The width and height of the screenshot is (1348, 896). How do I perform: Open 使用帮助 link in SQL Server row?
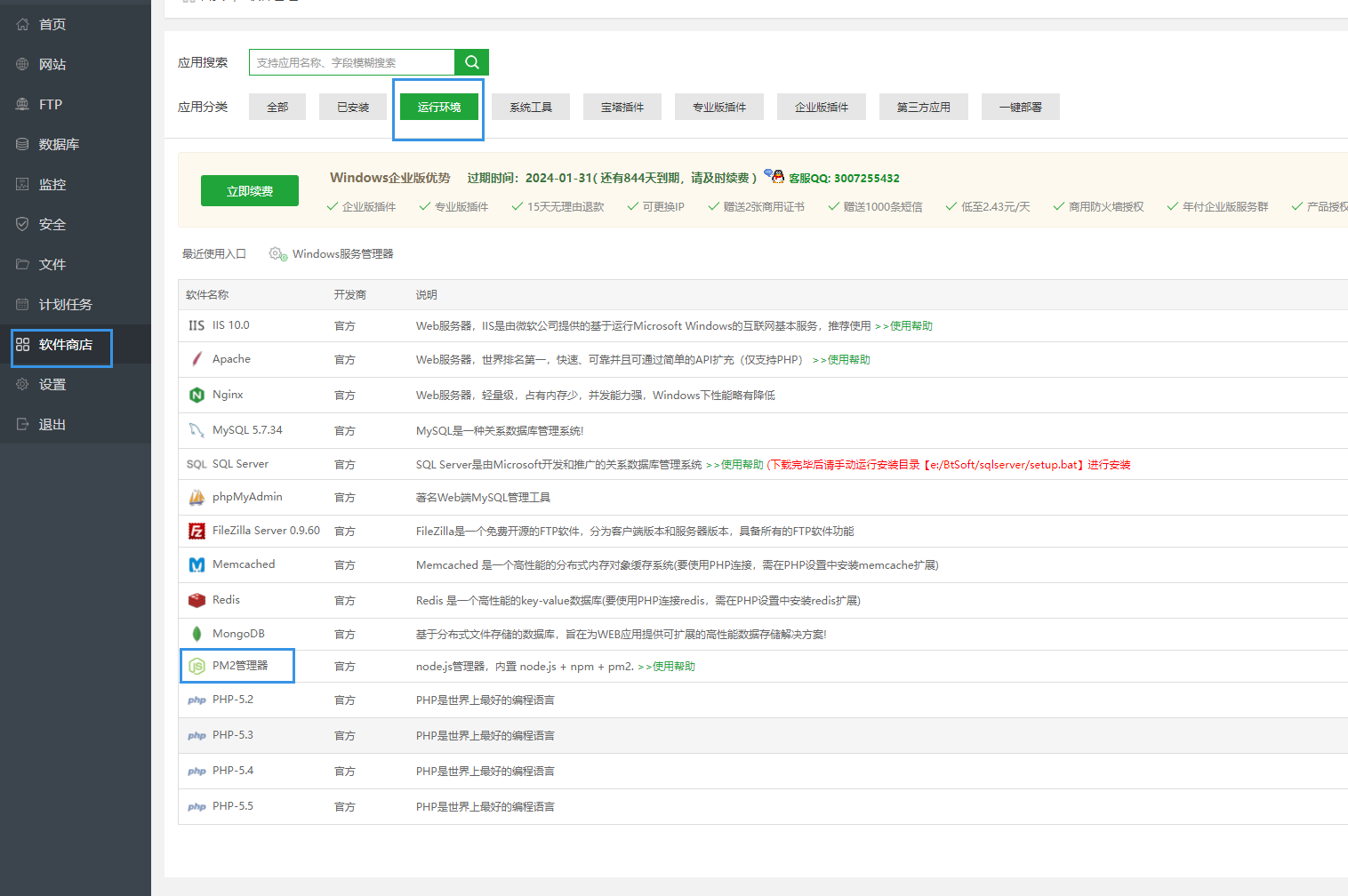(734, 465)
